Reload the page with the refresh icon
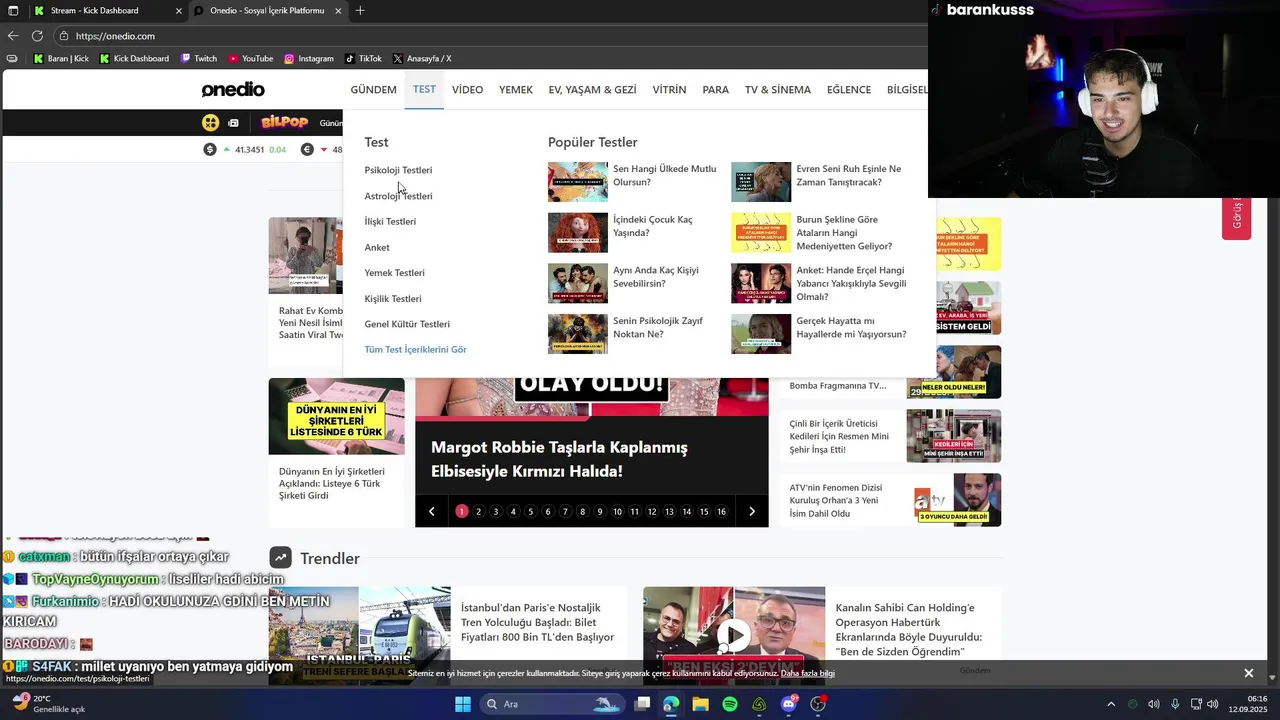 click(x=37, y=36)
